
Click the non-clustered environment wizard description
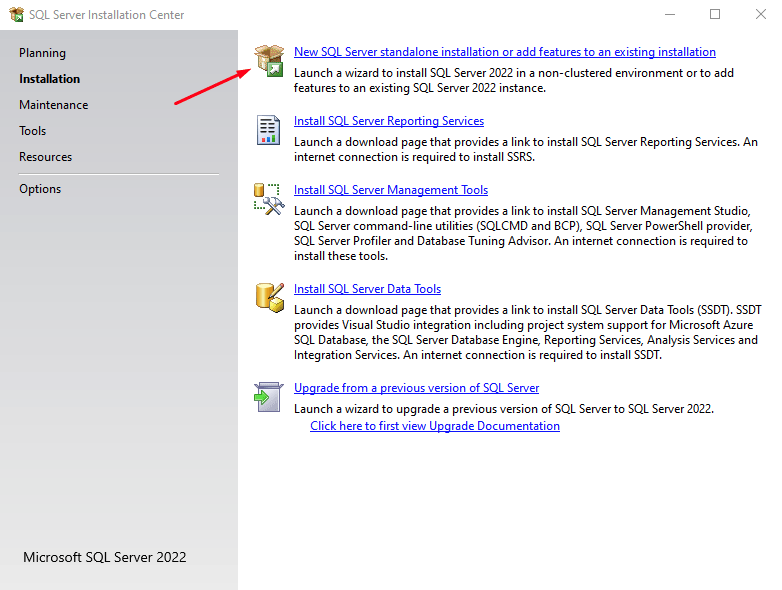point(514,80)
